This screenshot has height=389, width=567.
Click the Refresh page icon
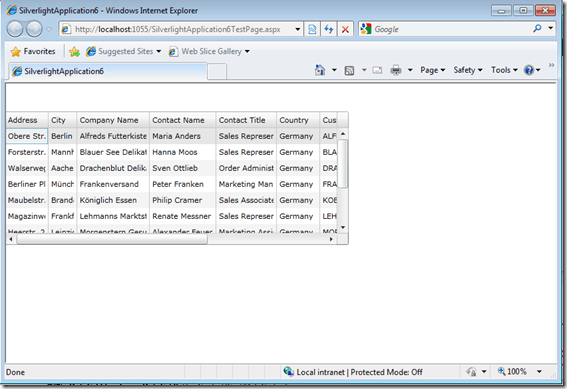tap(329, 29)
